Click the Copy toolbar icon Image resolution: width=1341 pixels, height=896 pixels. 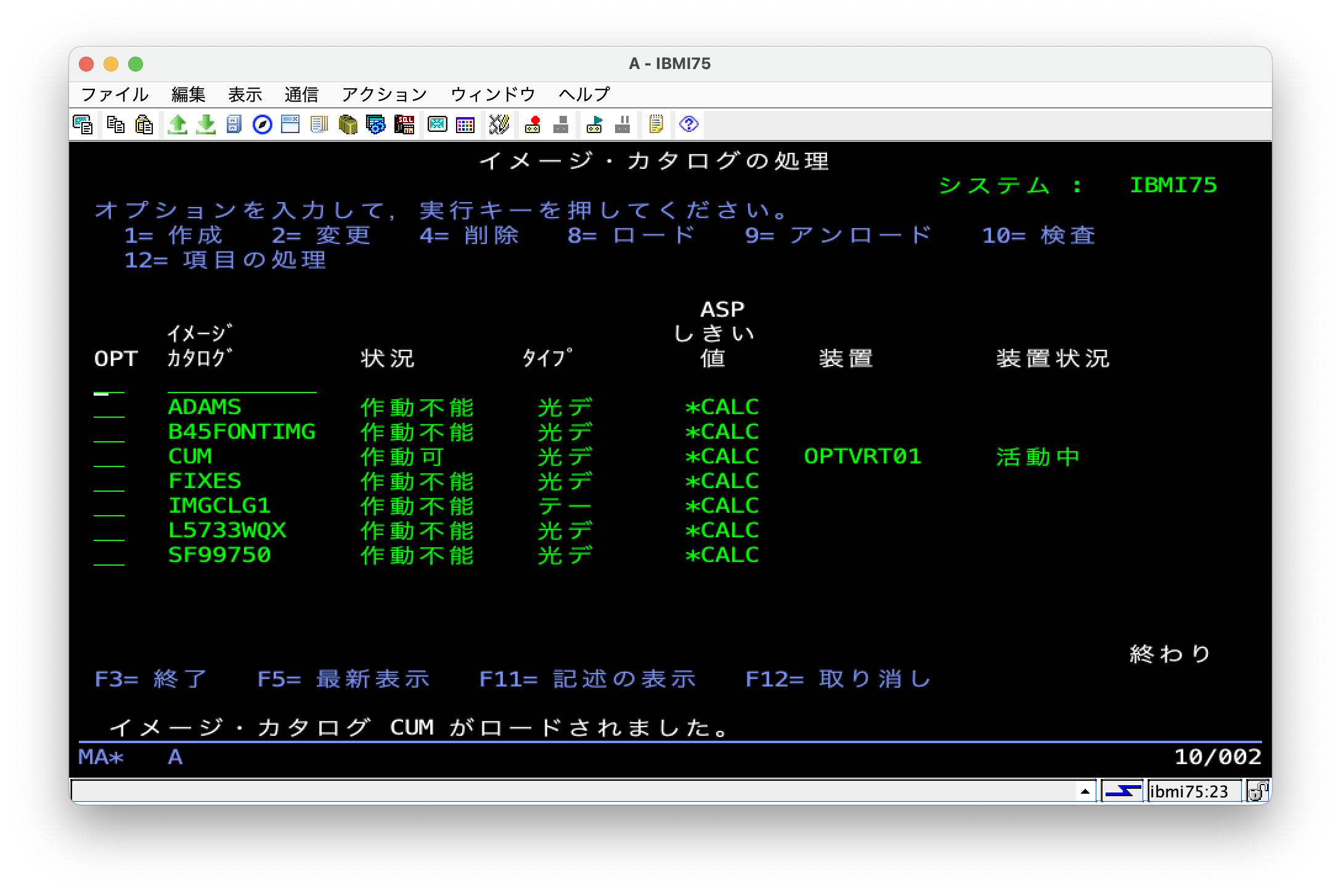pyautogui.click(x=115, y=124)
